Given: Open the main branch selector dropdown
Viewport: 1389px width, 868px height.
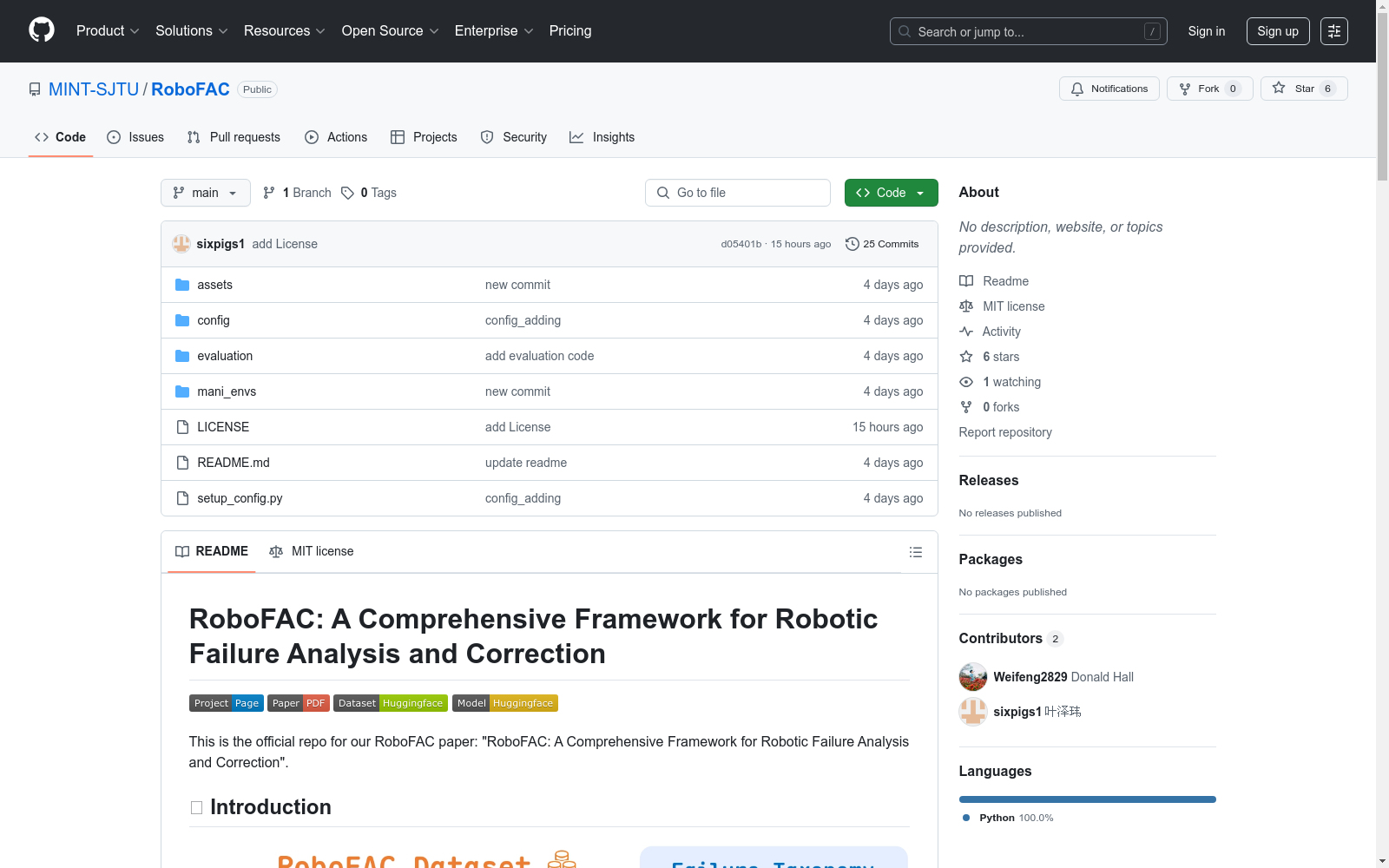Looking at the screenshot, I should (x=206, y=193).
